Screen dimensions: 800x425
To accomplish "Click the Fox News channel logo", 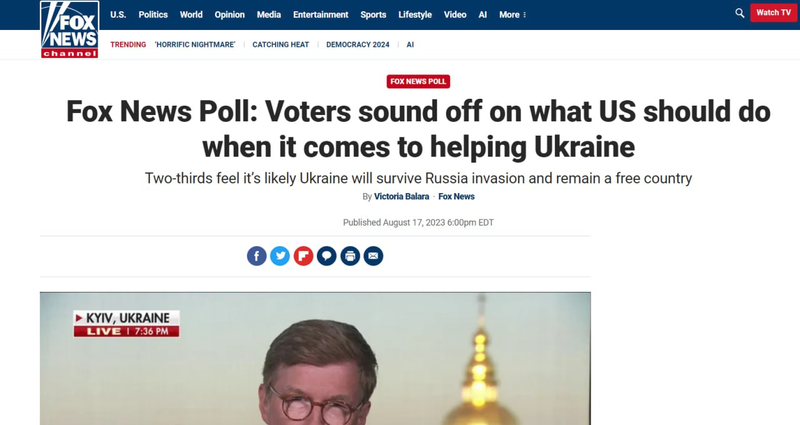I will point(69,29).
